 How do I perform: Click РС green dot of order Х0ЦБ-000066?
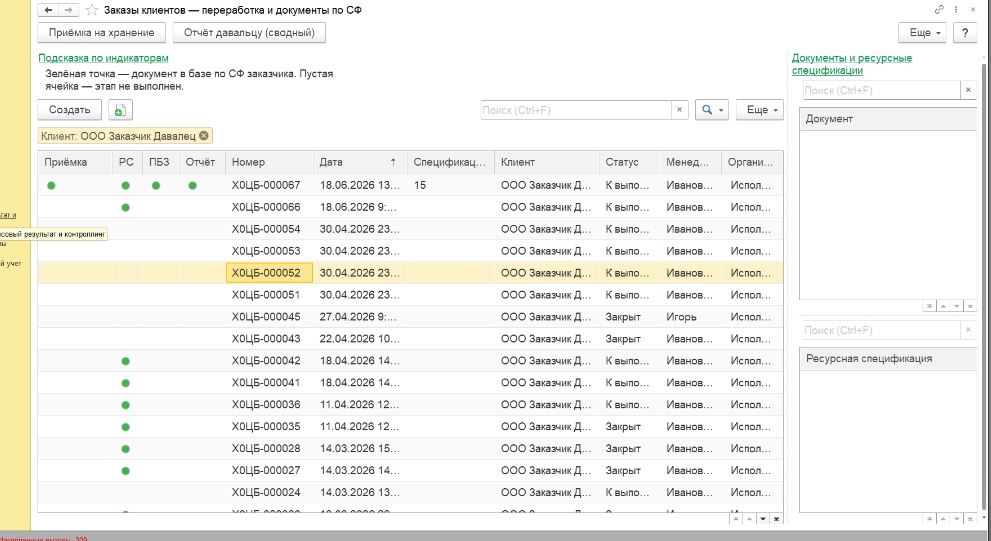click(126, 207)
